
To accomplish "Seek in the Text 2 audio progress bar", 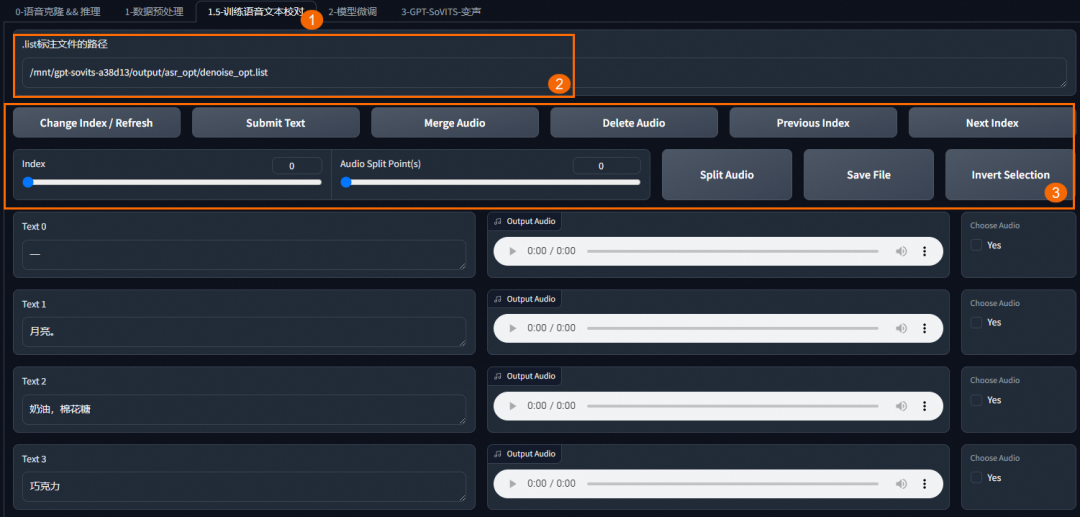I will click(732, 406).
